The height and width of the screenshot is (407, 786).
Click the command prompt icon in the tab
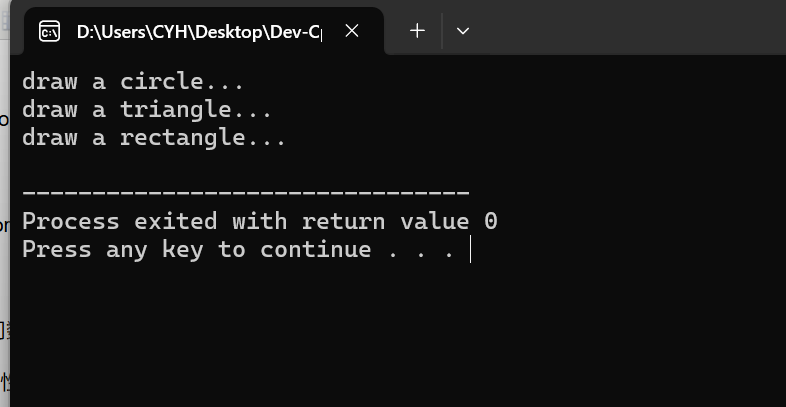(50, 32)
